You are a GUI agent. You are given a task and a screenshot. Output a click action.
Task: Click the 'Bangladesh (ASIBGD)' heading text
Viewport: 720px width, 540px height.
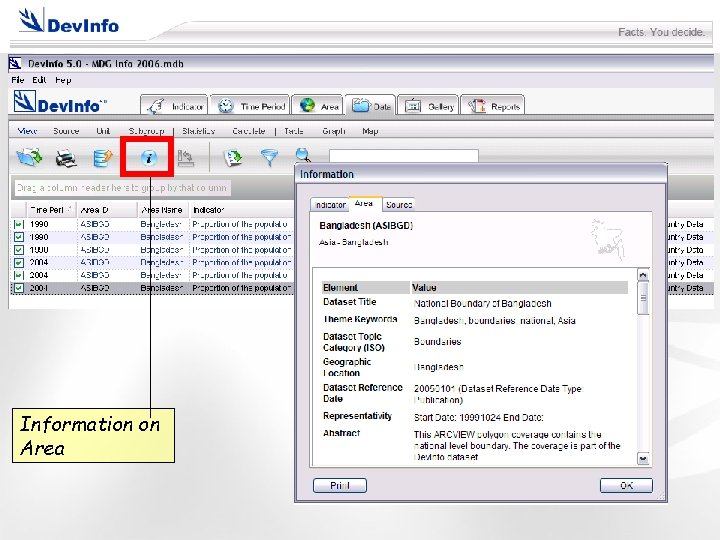[366, 225]
